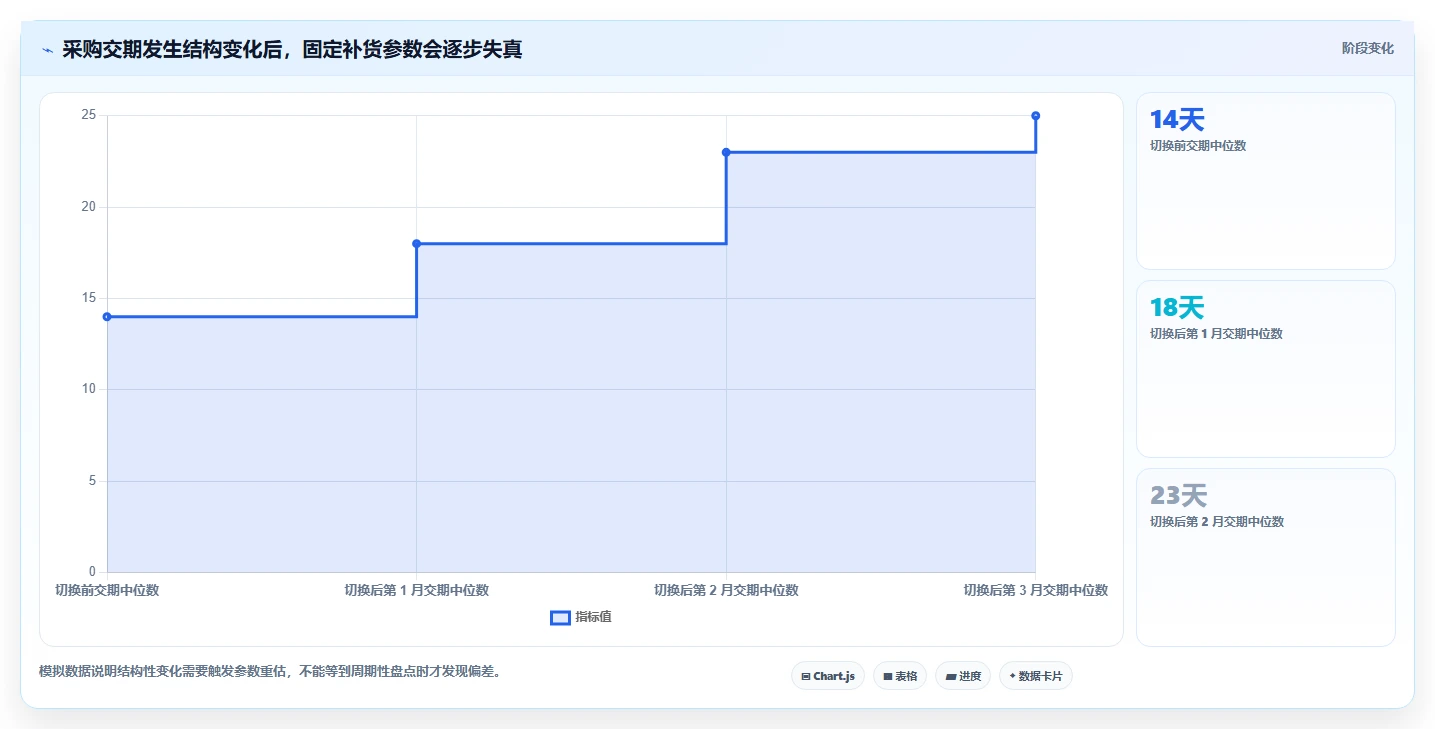Viewport: 1435px width, 729px height.
Task: Click y-axis value 0
Action: 93,572
